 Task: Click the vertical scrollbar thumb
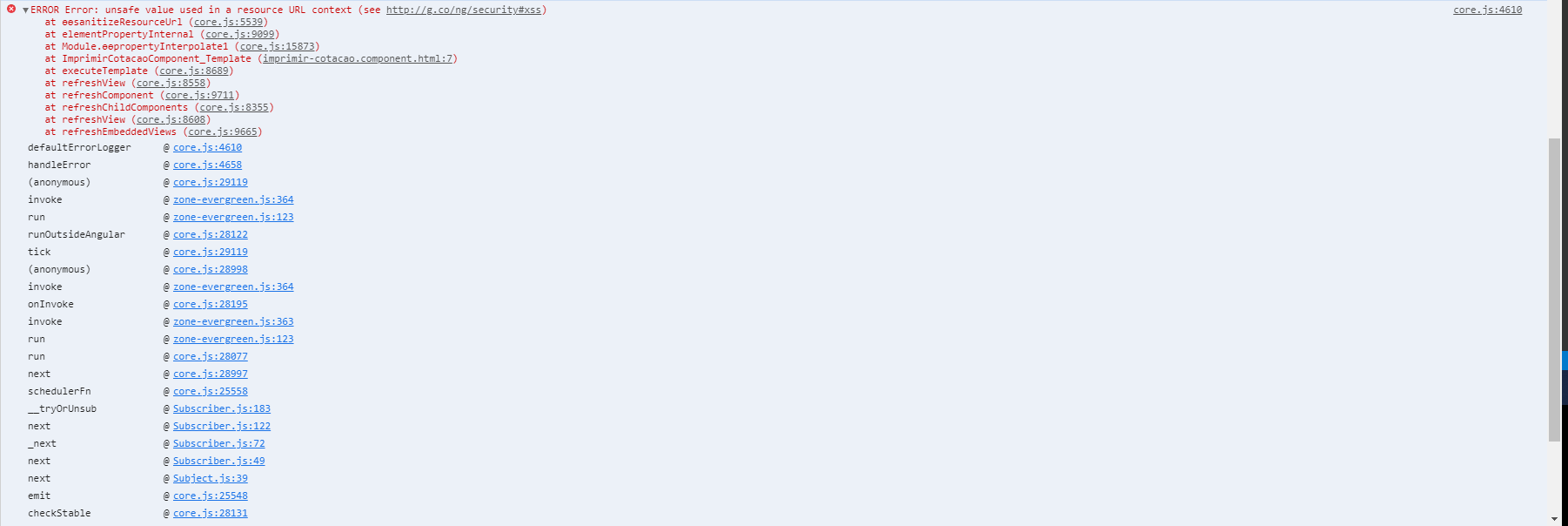(x=1554, y=290)
